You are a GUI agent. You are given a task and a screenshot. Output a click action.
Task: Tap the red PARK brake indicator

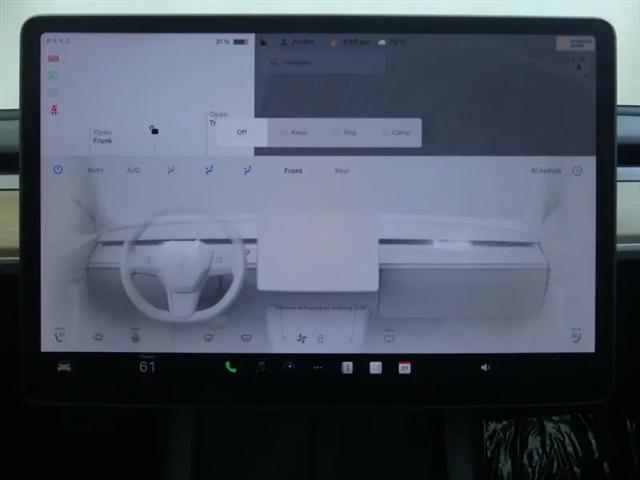tap(53, 59)
